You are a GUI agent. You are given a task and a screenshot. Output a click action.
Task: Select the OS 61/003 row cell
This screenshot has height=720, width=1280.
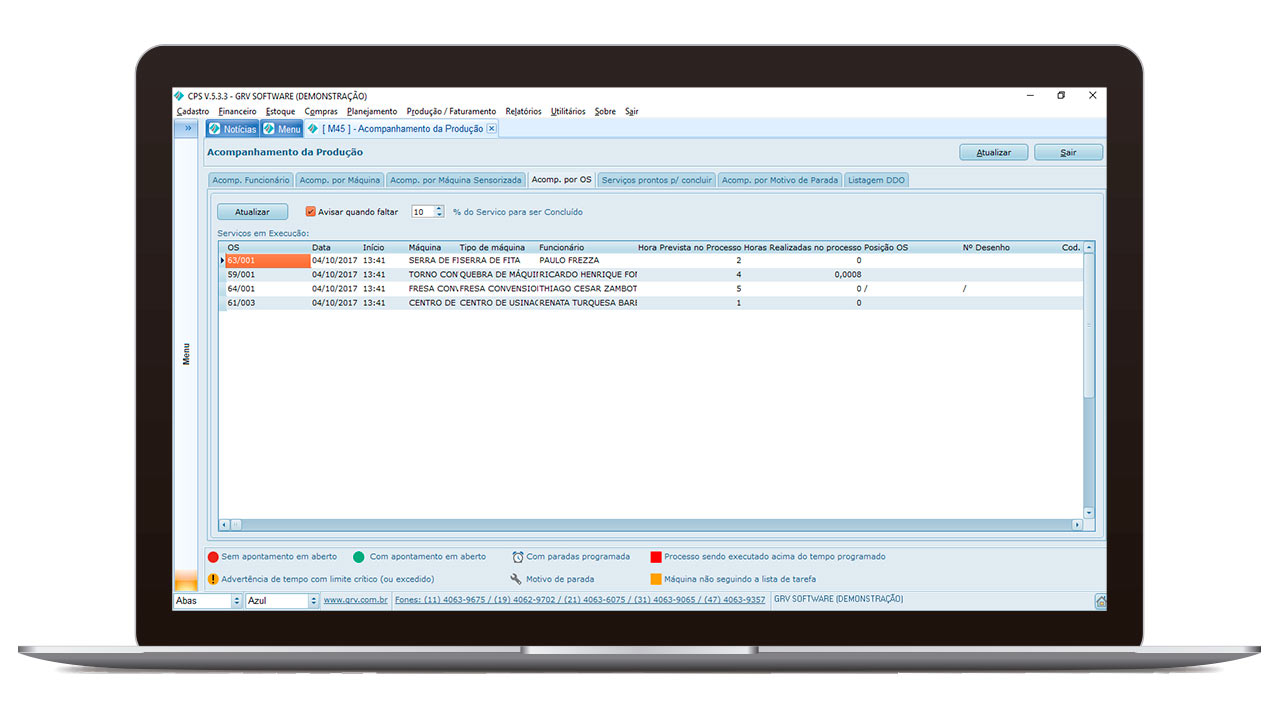(268, 303)
